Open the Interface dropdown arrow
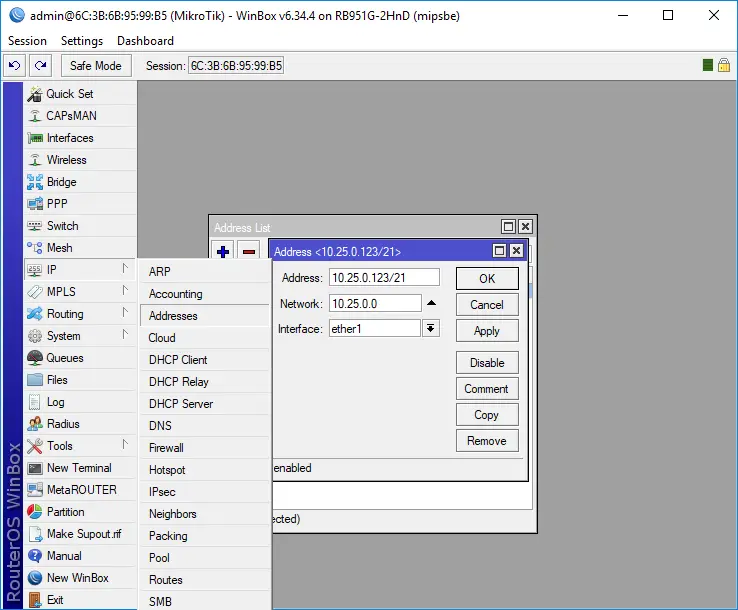 click(x=431, y=329)
